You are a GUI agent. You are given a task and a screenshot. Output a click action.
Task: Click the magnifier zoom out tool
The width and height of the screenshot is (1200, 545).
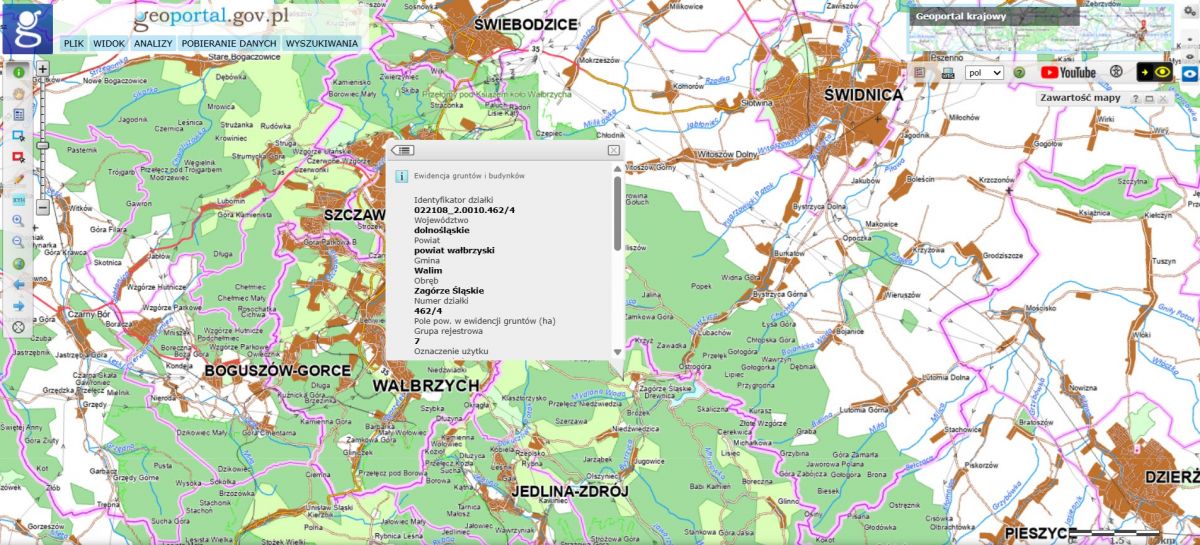coord(18,242)
